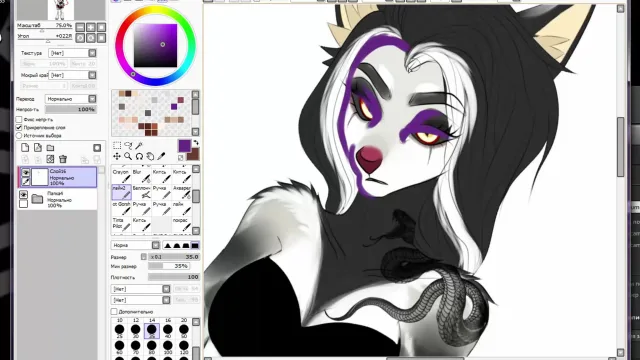The image size is (640, 360).
Task: Delete layer with the trash can icon
Action: (x=63, y=159)
